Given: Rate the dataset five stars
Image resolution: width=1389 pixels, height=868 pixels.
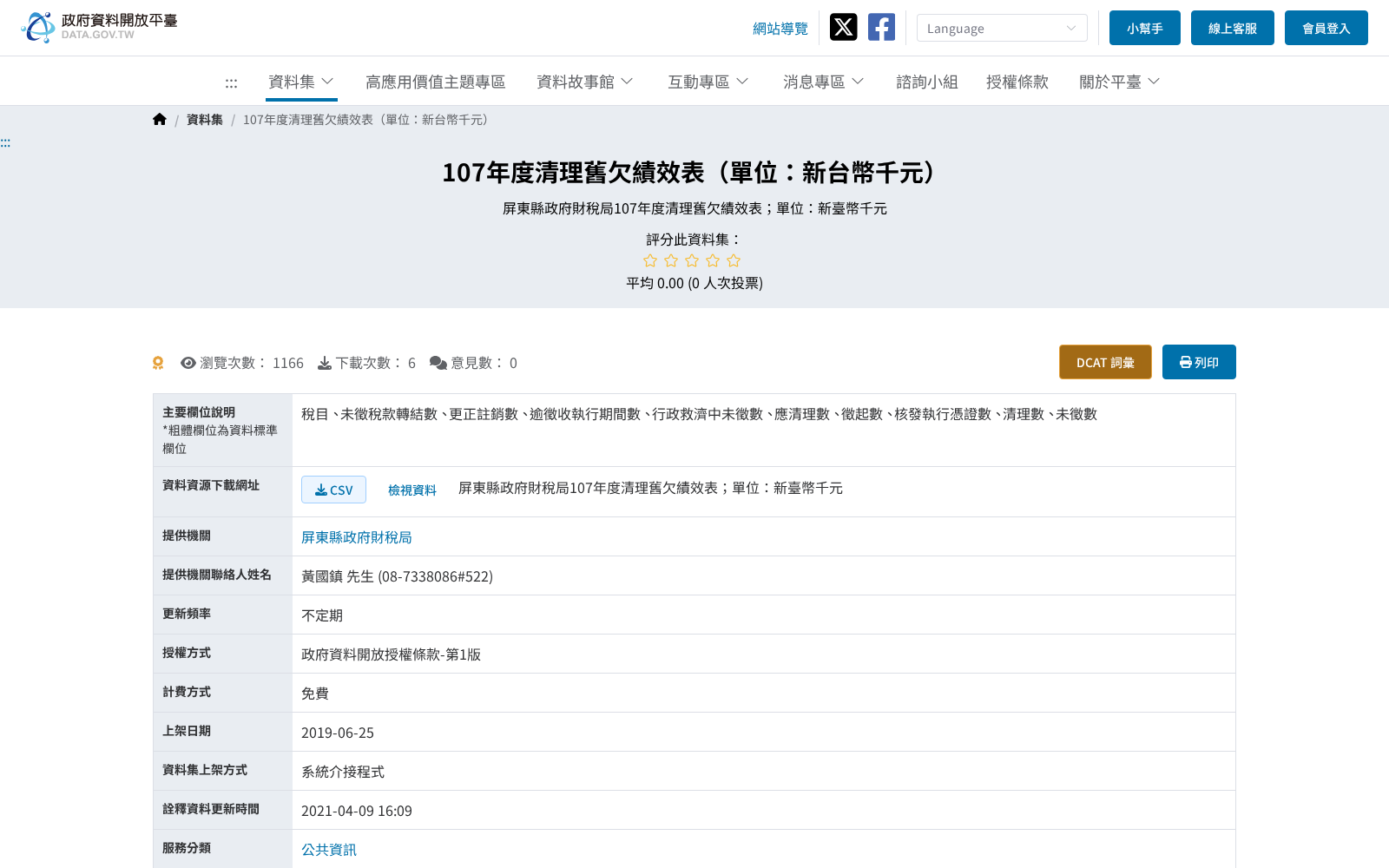Looking at the screenshot, I should click(x=734, y=260).
